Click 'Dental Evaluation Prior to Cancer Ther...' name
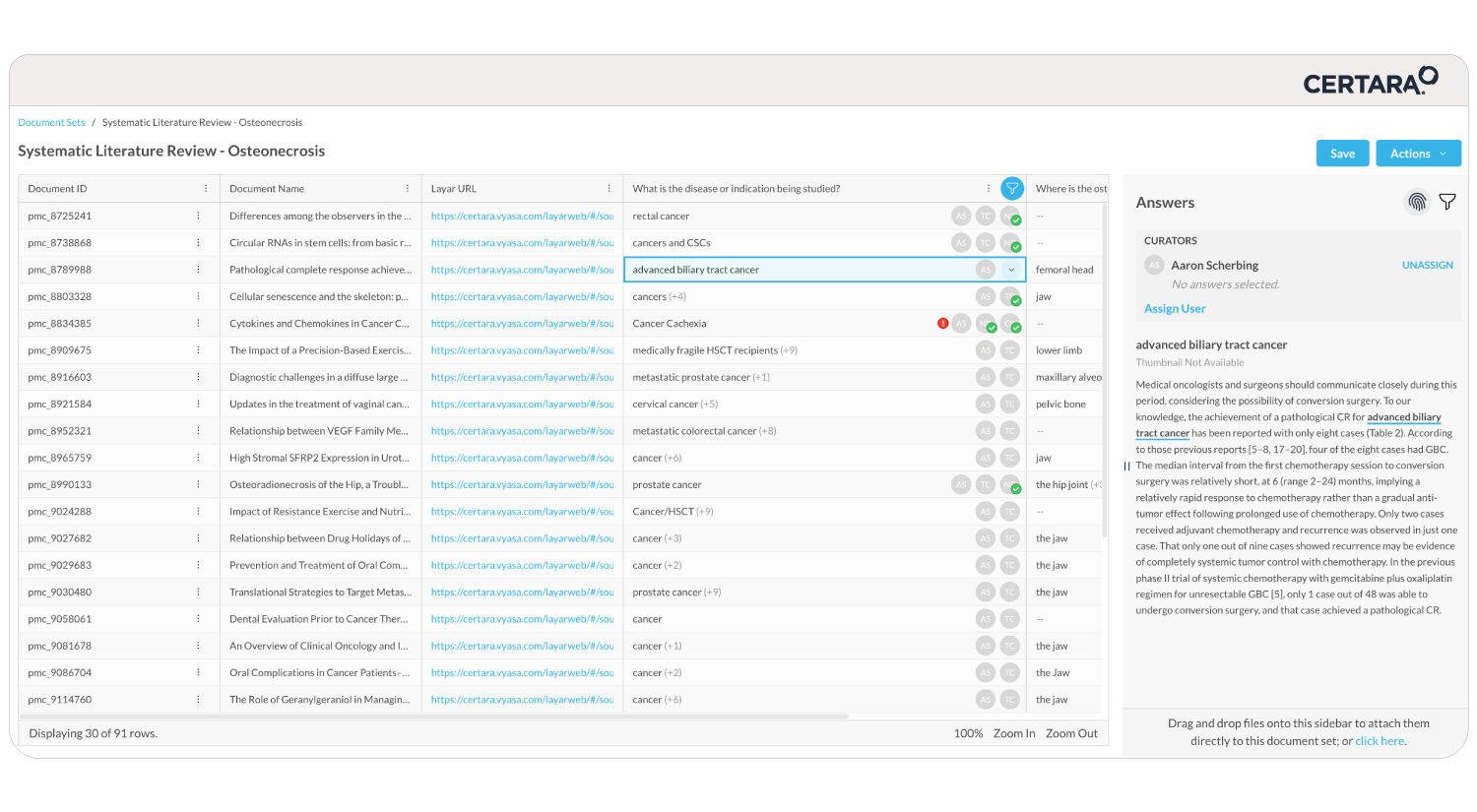 click(318, 619)
